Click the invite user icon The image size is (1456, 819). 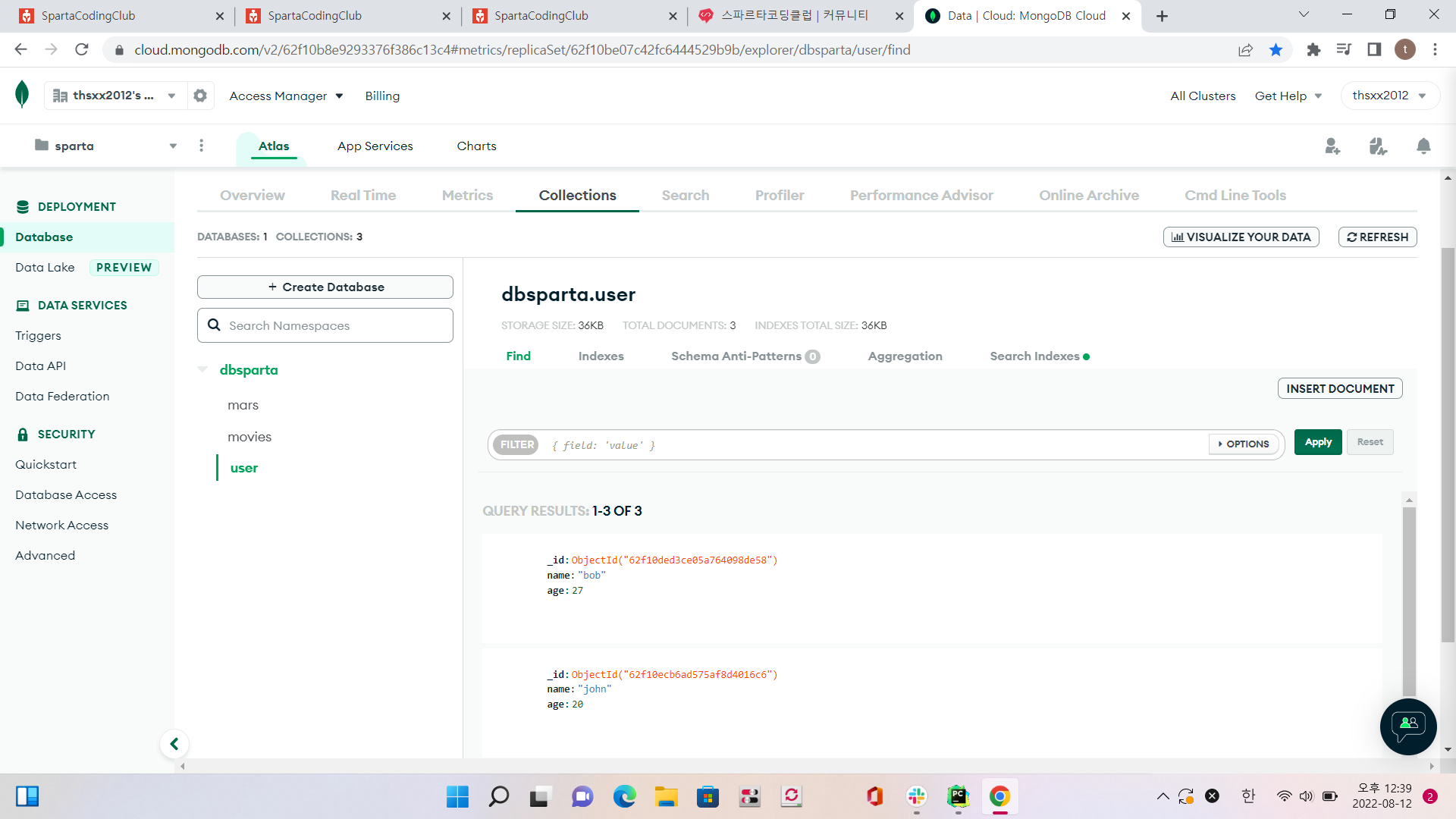pos(1332,146)
